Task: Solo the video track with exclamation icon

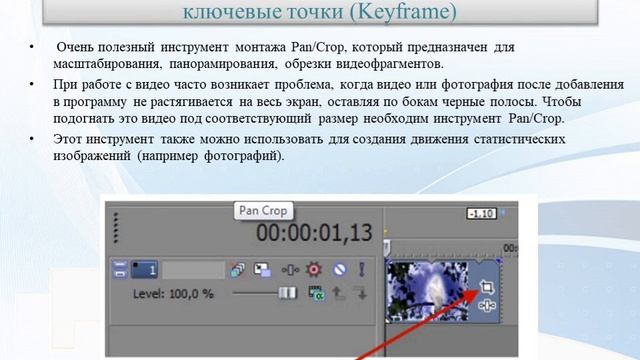Action: pyautogui.click(x=362, y=269)
